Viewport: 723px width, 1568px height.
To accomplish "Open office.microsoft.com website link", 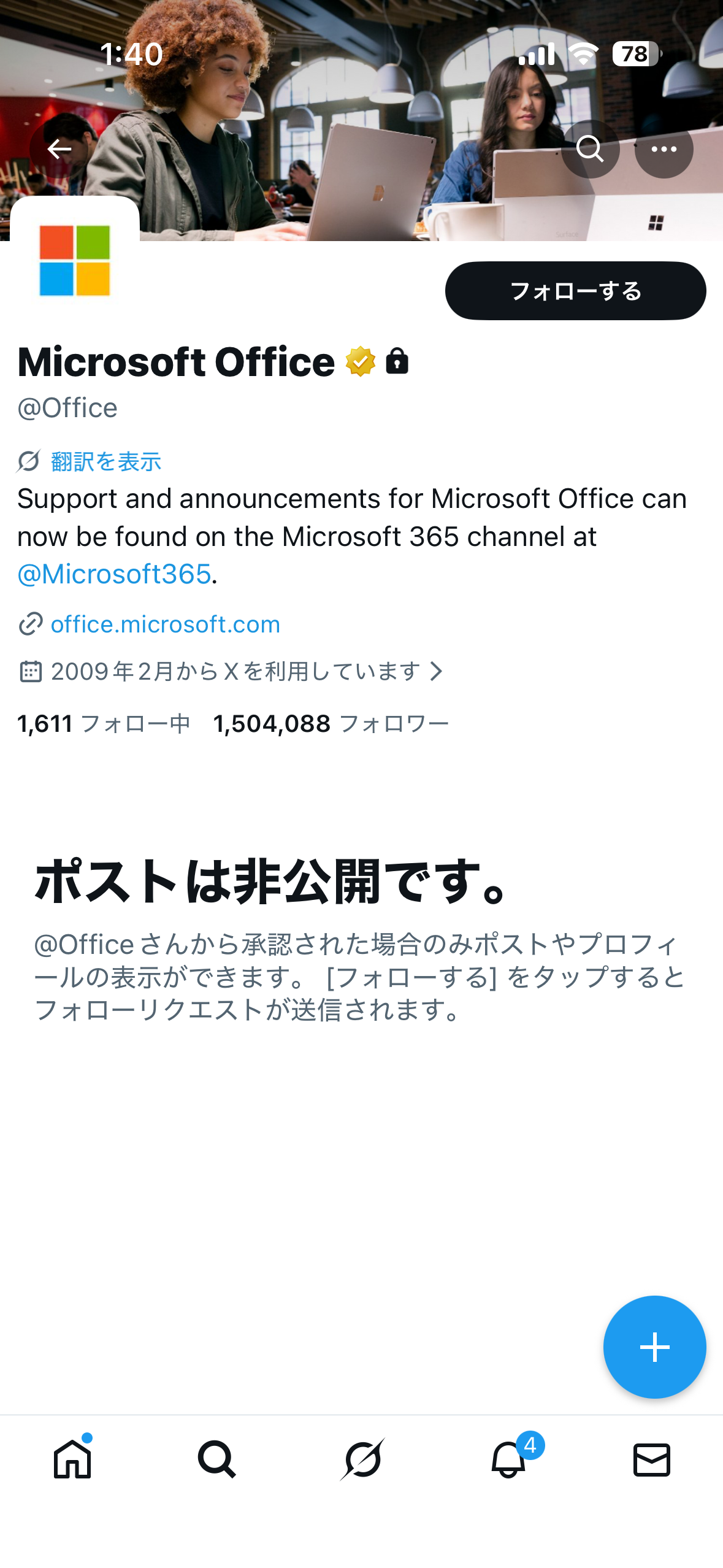I will pos(165,625).
